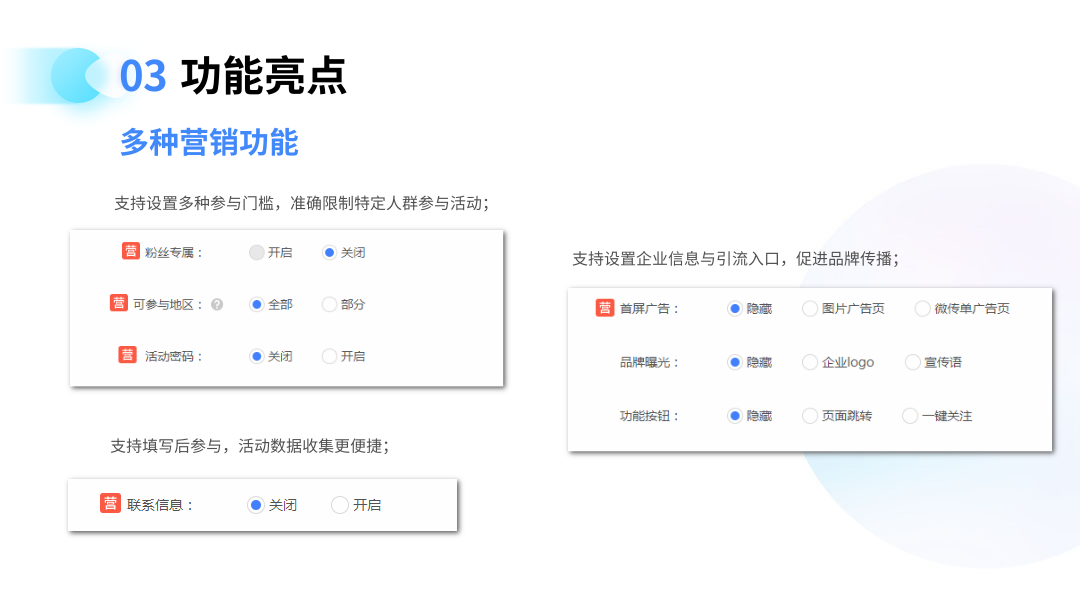
Task: Click the 首屏广告 label
Action: point(649,309)
